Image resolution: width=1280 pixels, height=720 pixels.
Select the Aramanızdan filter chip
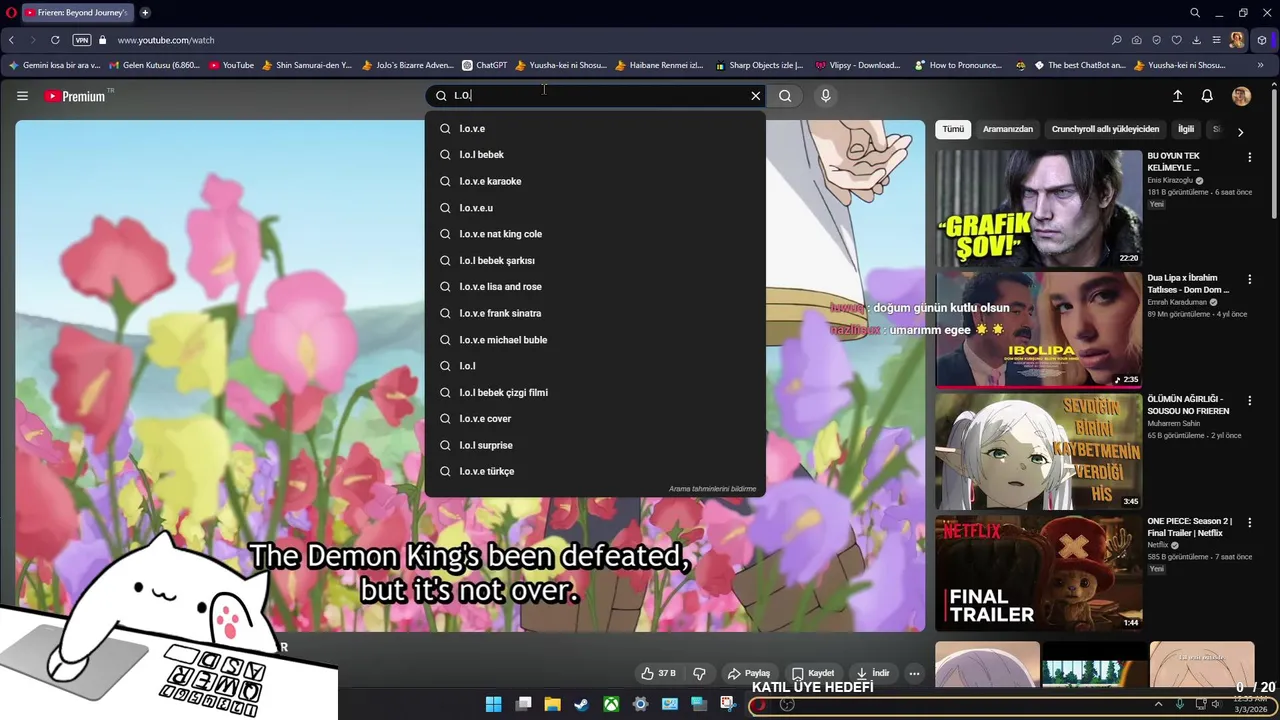coord(1007,129)
